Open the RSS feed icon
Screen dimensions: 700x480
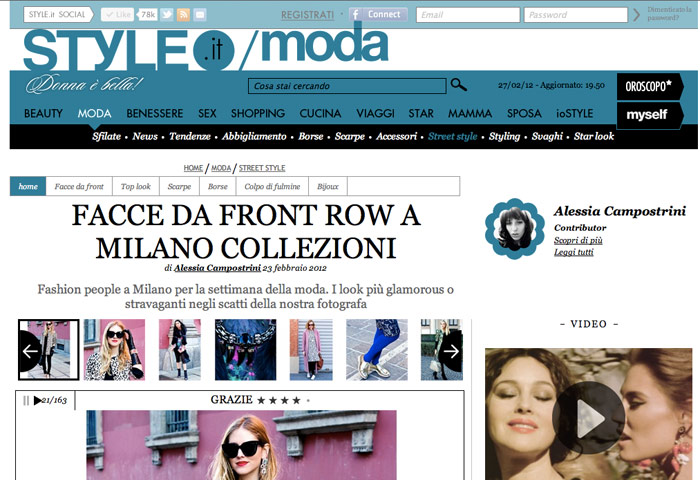[x=183, y=15]
